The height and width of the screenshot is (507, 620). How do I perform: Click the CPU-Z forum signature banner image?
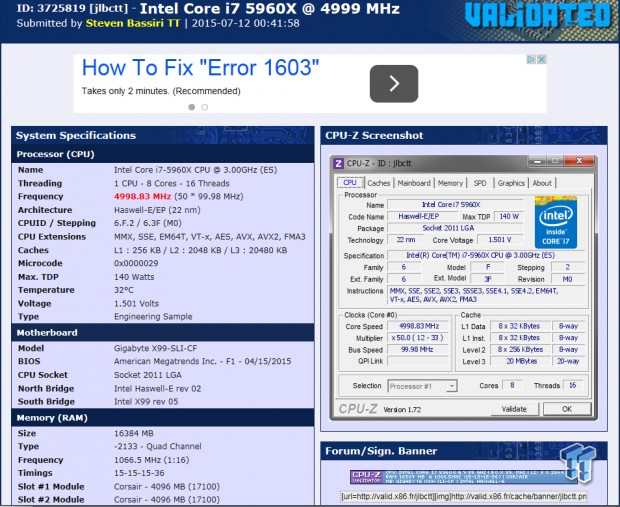[x=463, y=477]
